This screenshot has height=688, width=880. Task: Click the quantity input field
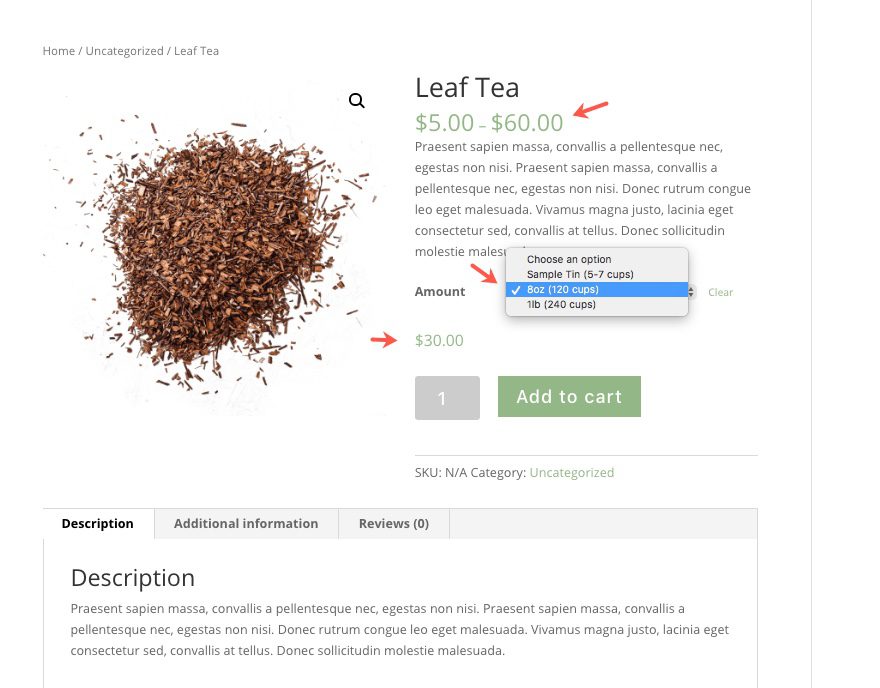(x=447, y=398)
